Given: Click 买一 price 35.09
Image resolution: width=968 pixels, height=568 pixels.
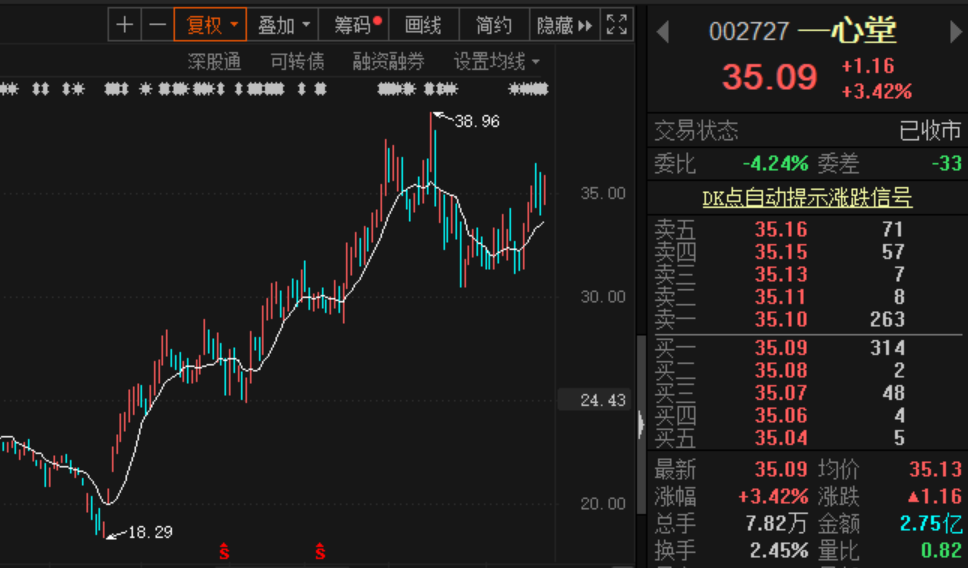Looking at the screenshot, I should 781,348.
